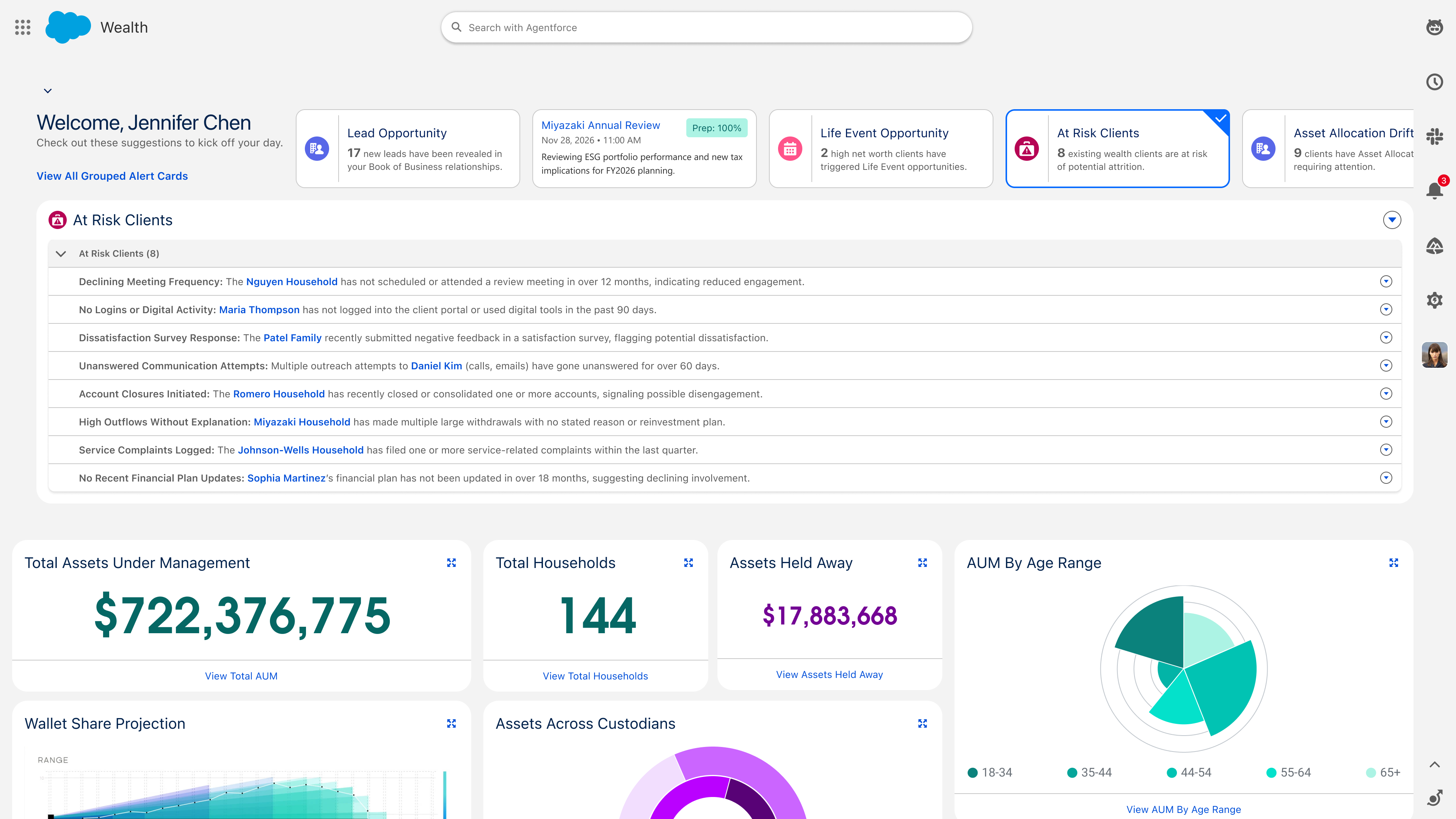The height and width of the screenshot is (819, 1456).
Task: Click the Prep: 100% badge
Action: click(x=717, y=128)
